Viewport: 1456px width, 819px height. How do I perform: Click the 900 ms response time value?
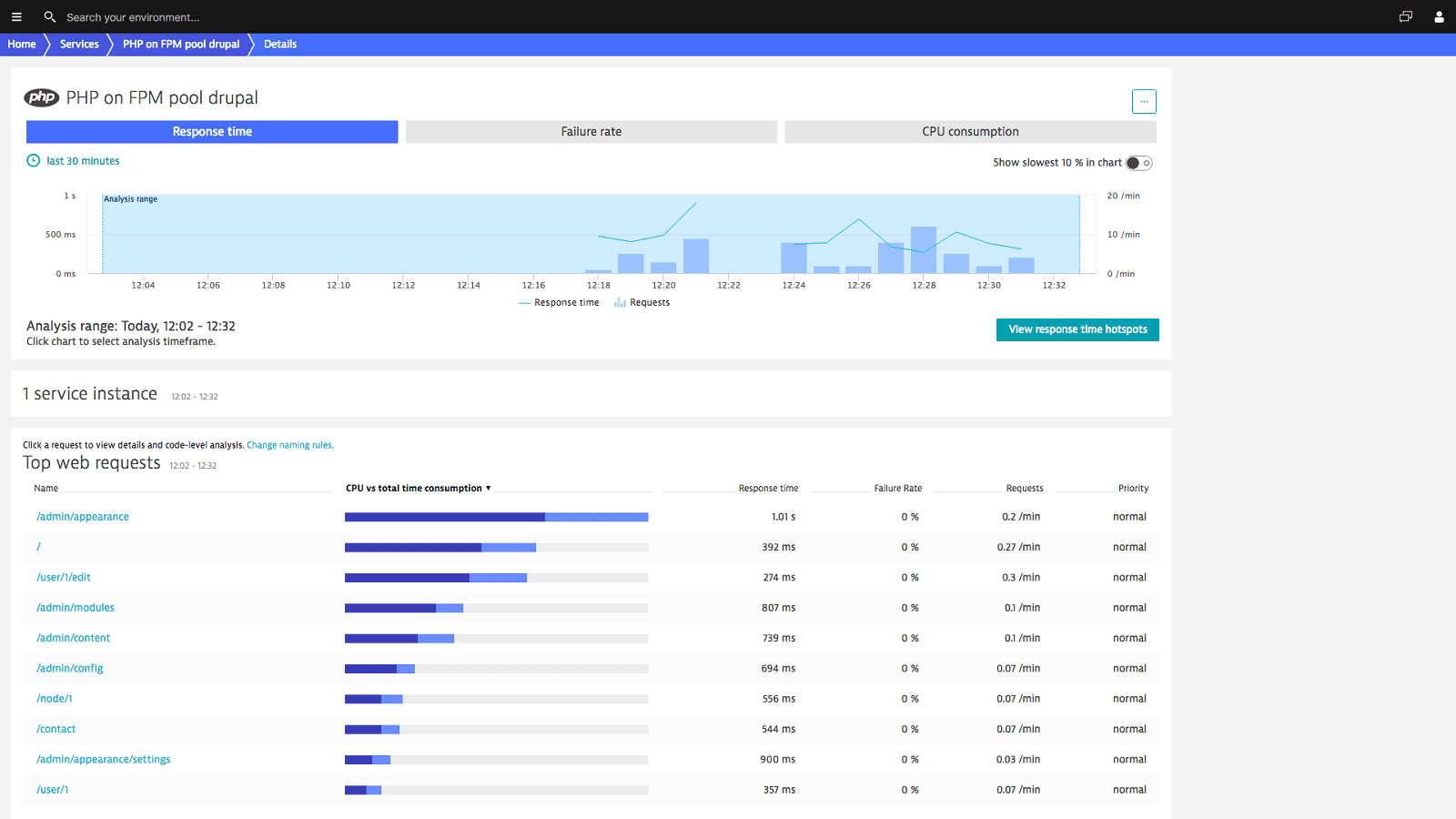click(778, 760)
